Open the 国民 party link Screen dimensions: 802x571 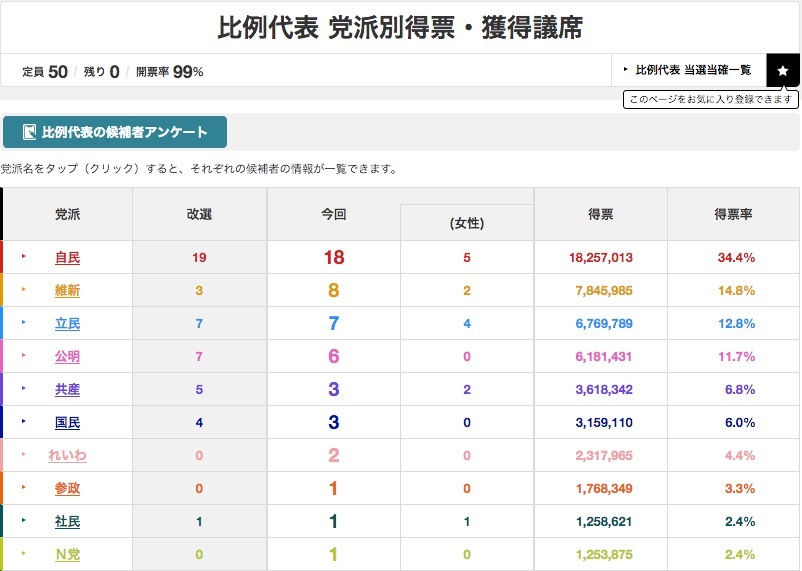click(68, 423)
